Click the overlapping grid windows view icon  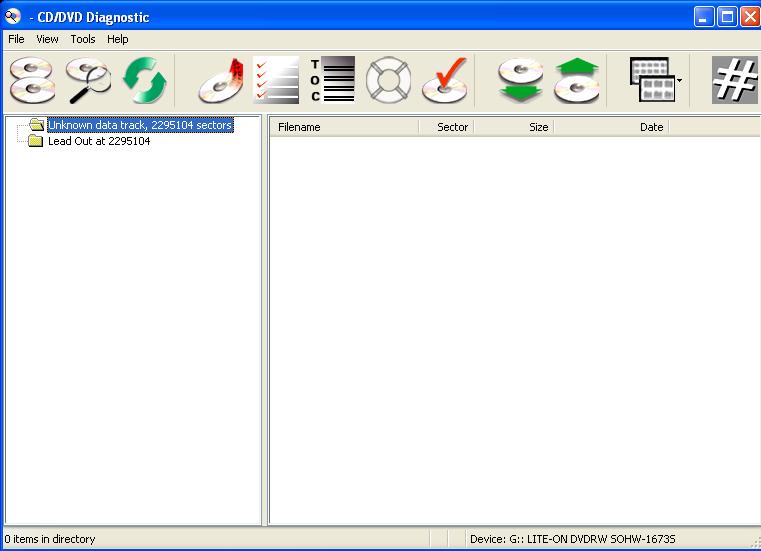[x=652, y=80]
